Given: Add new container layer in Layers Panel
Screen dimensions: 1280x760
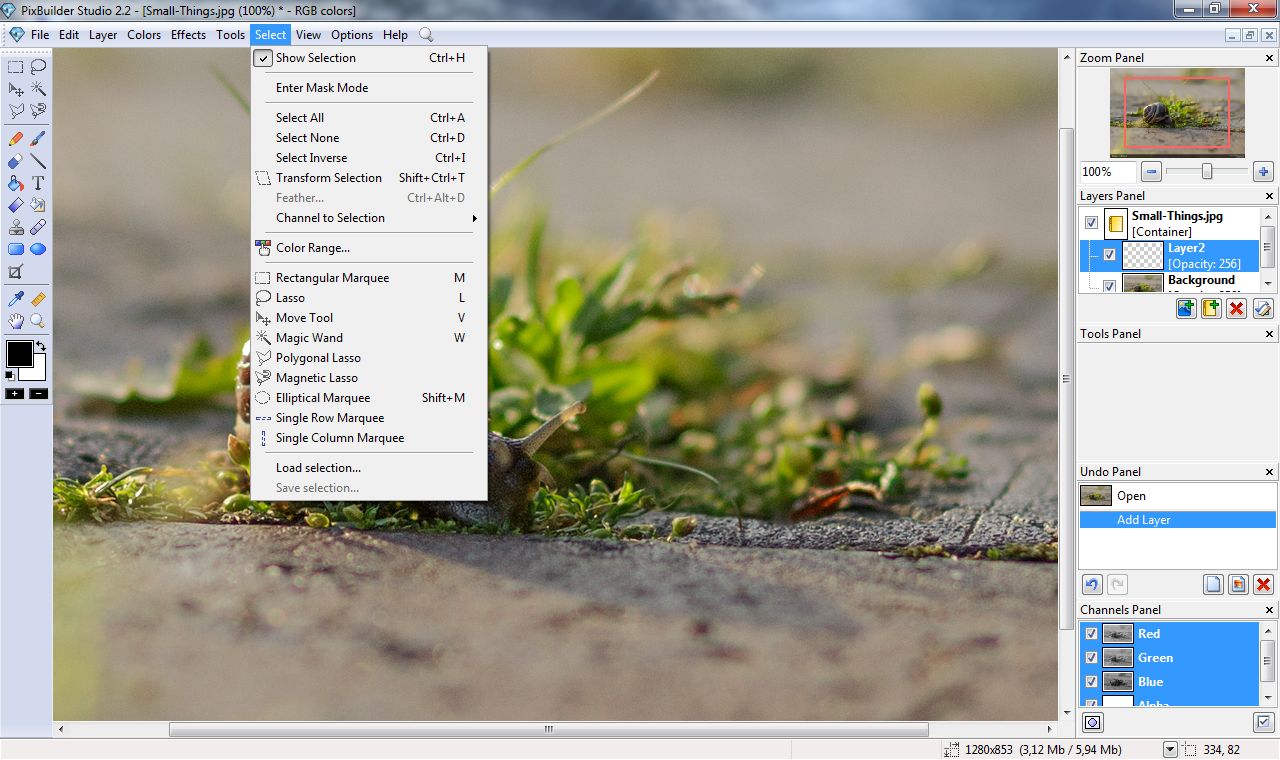Looking at the screenshot, I should coord(1211,308).
